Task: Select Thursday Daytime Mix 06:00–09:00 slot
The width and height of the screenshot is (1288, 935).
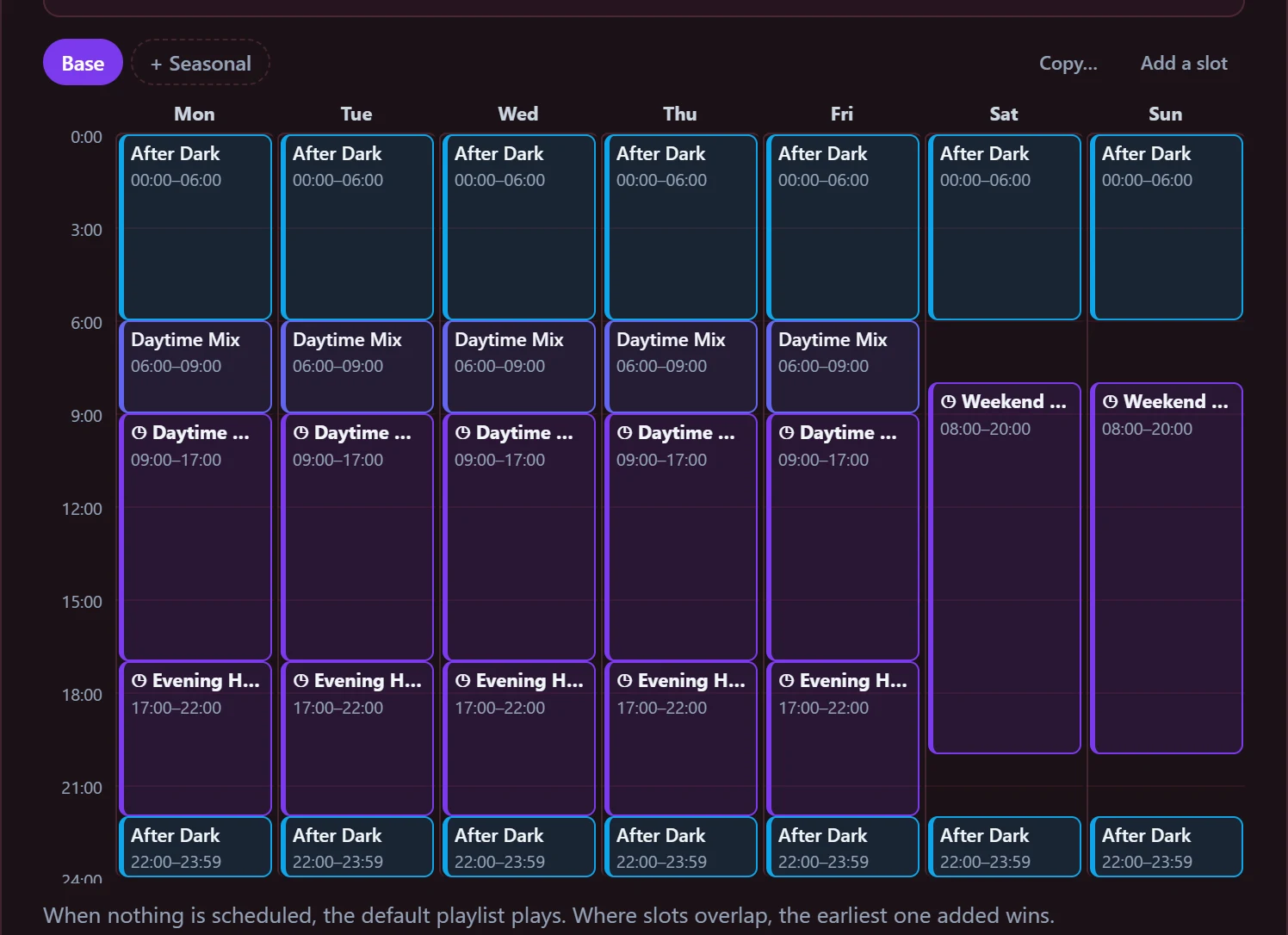Action: [x=681, y=367]
